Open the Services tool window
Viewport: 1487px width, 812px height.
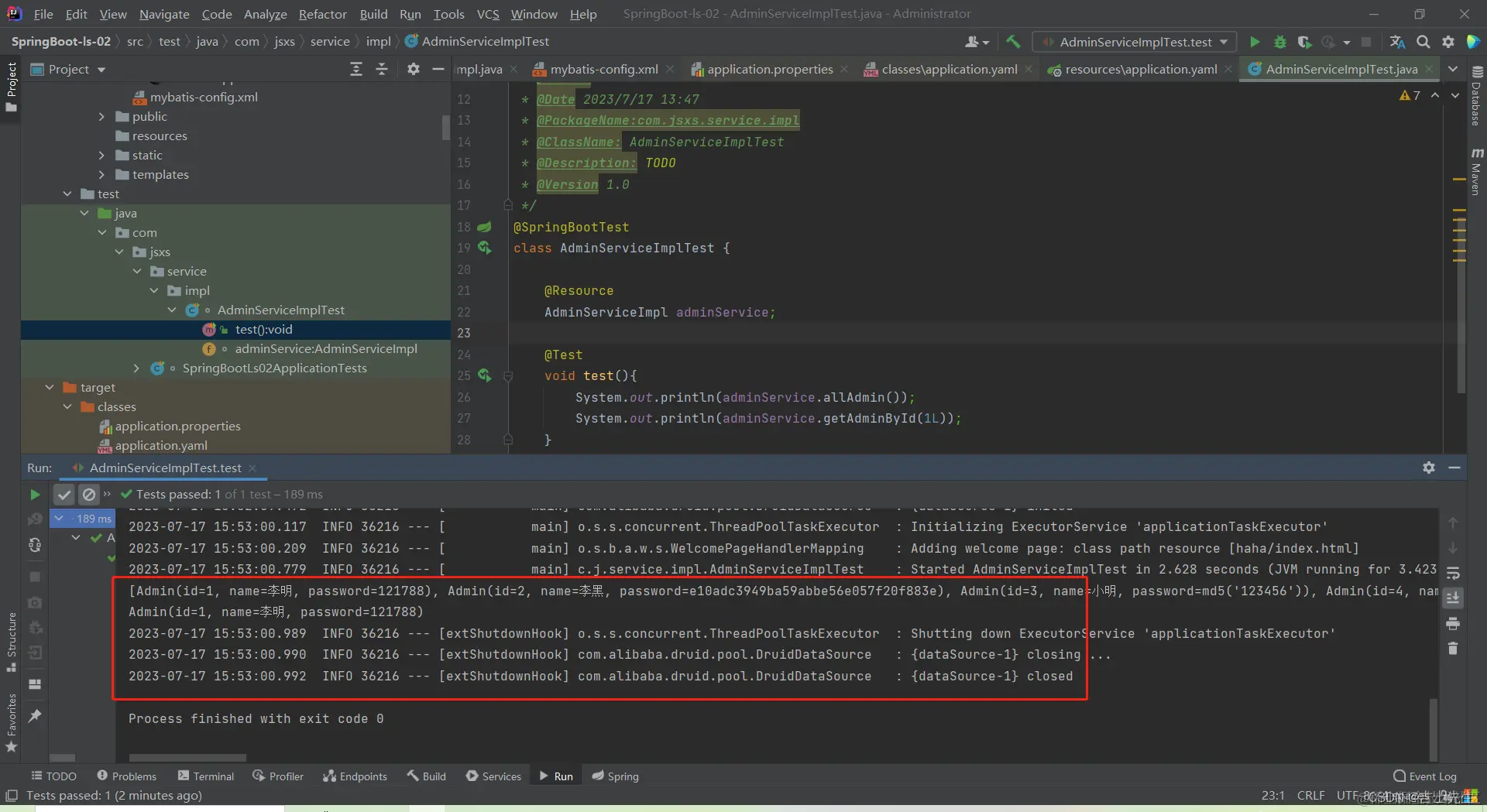pyautogui.click(x=493, y=776)
